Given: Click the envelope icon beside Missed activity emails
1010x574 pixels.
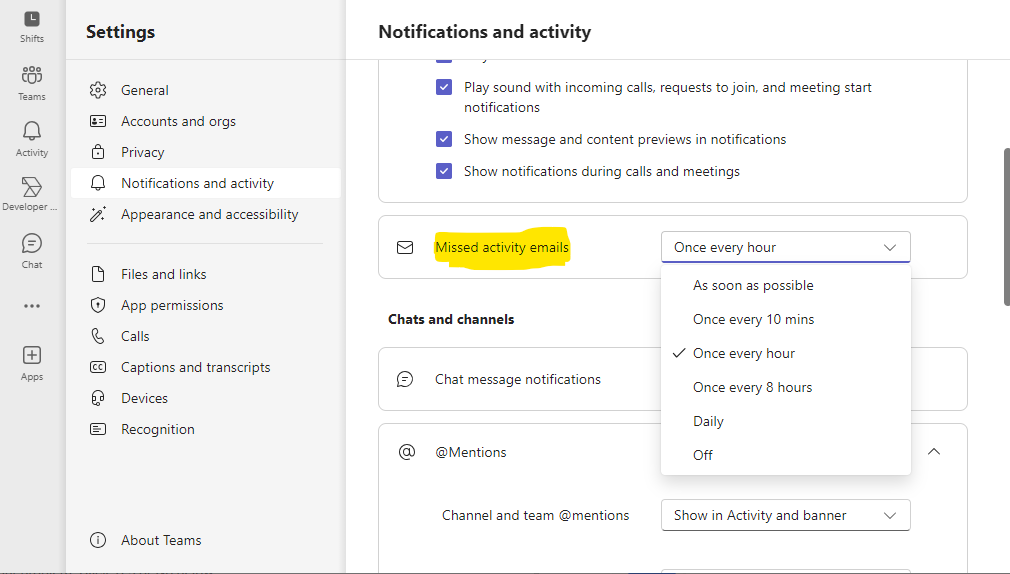Looking at the screenshot, I should [405, 247].
